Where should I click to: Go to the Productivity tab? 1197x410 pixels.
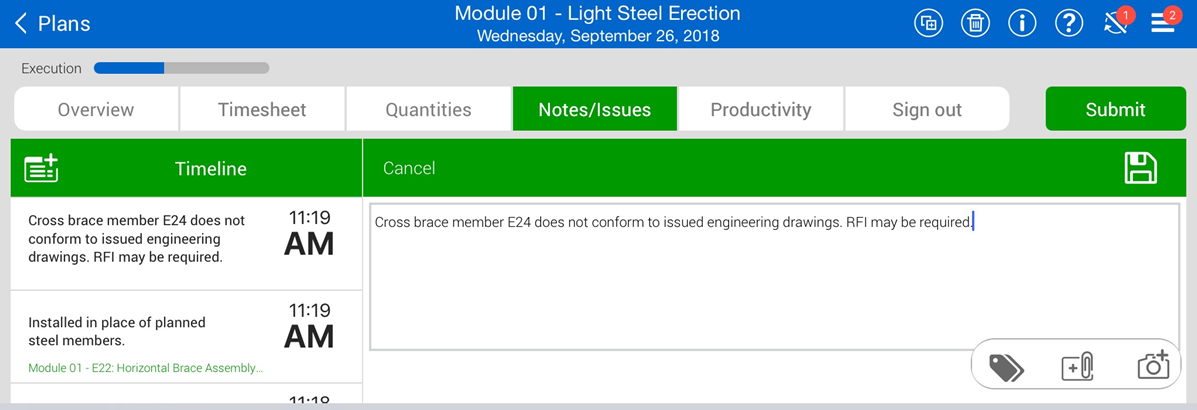761,110
